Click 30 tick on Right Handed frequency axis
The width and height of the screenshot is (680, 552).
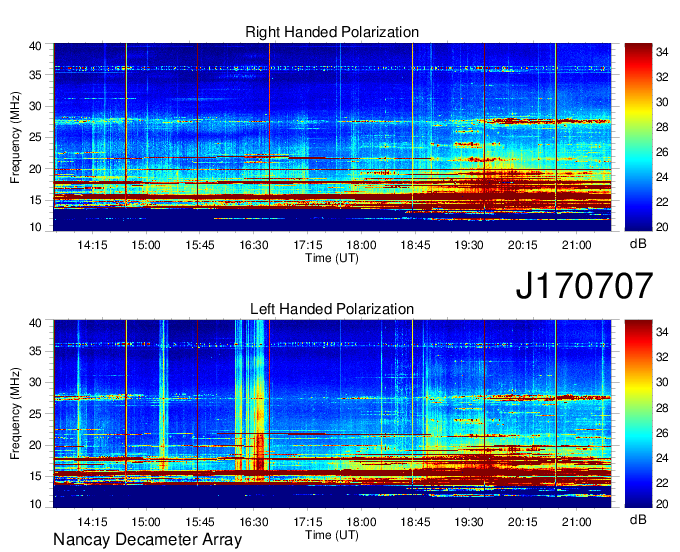pyautogui.click(x=35, y=106)
